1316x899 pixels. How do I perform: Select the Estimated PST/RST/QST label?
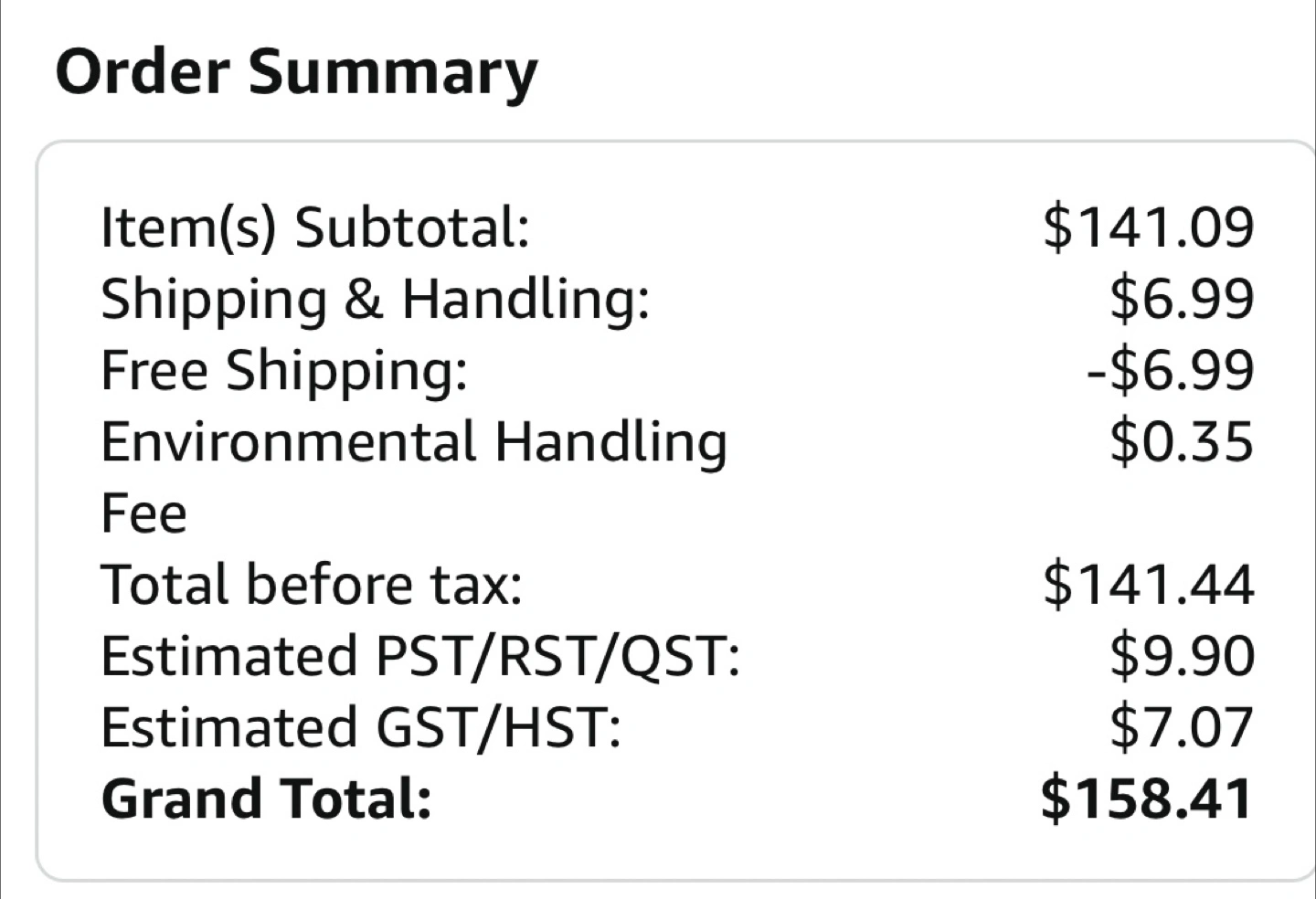pos(420,656)
